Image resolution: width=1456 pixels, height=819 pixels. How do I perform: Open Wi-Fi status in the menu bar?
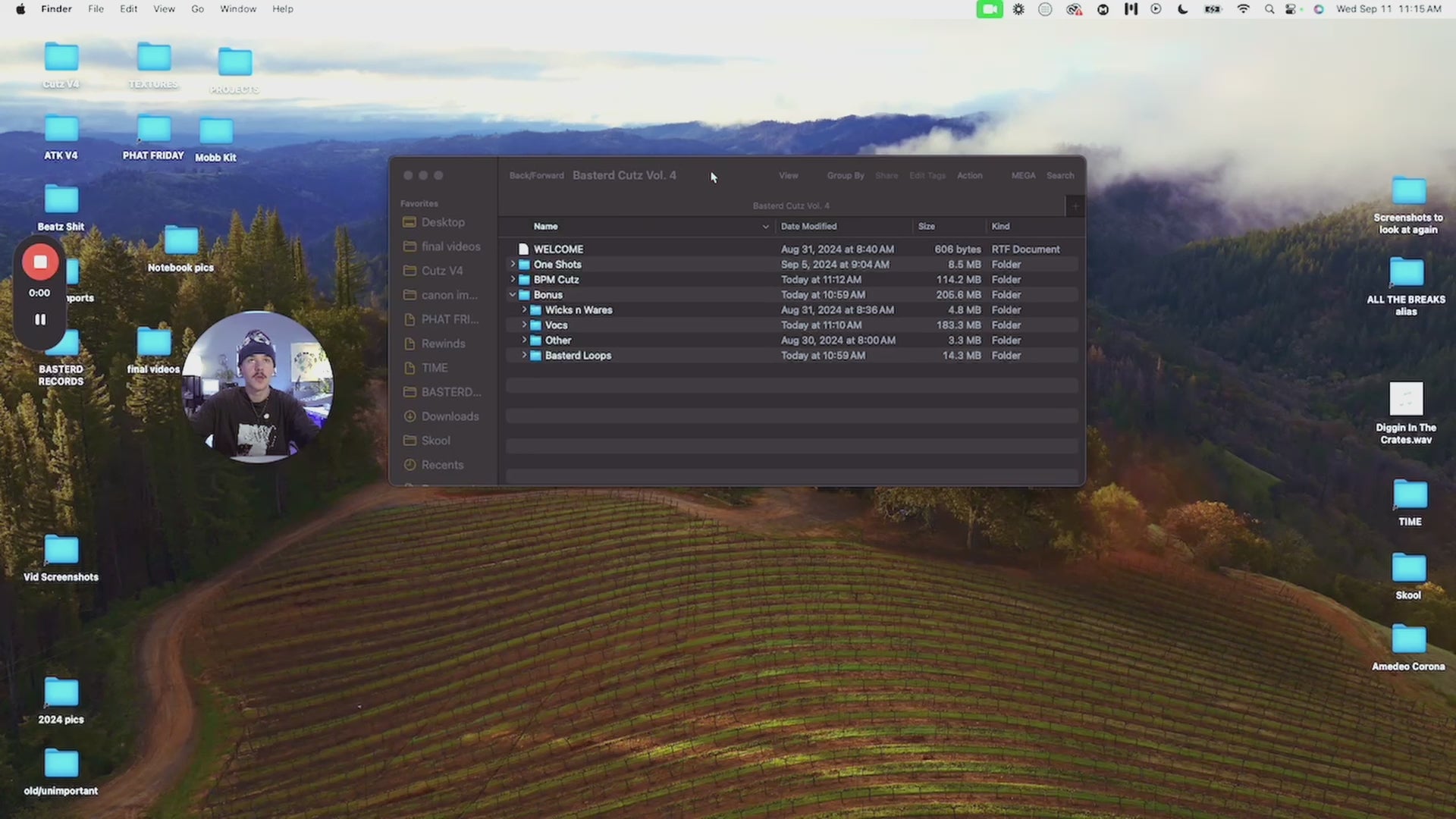coord(1243,9)
